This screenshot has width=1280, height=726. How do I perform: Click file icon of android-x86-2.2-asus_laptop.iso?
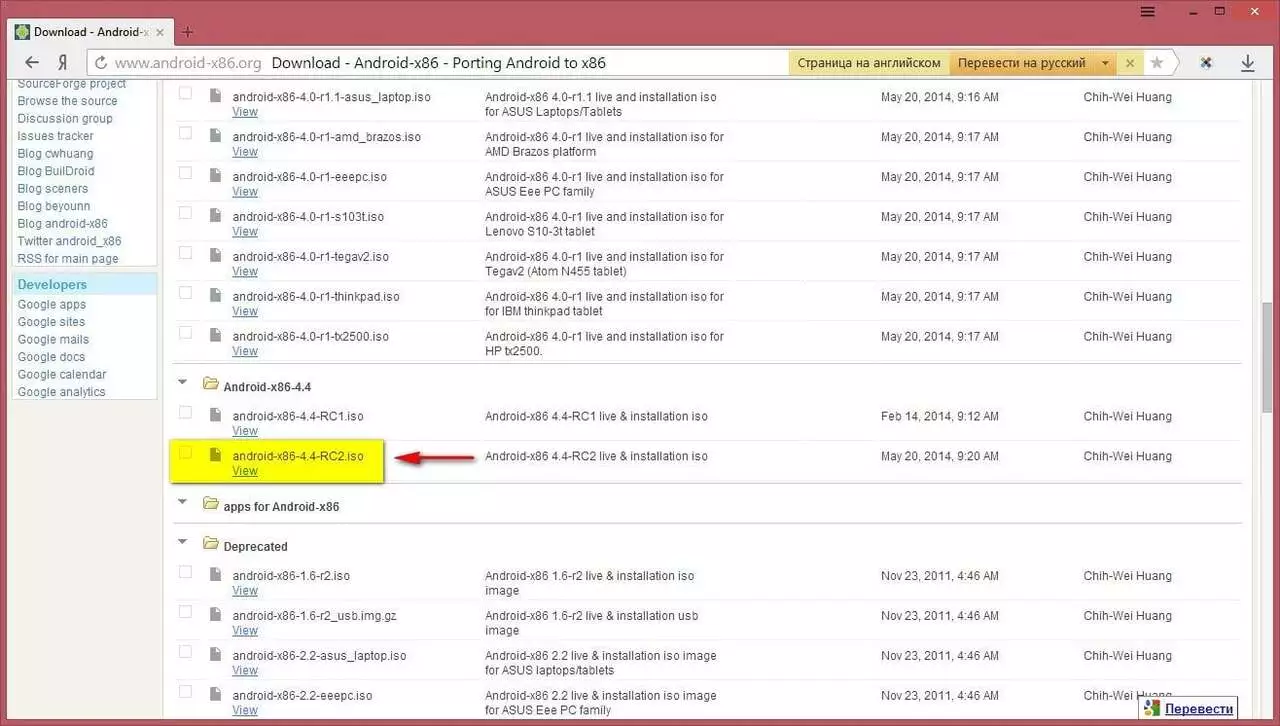point(215,654)
